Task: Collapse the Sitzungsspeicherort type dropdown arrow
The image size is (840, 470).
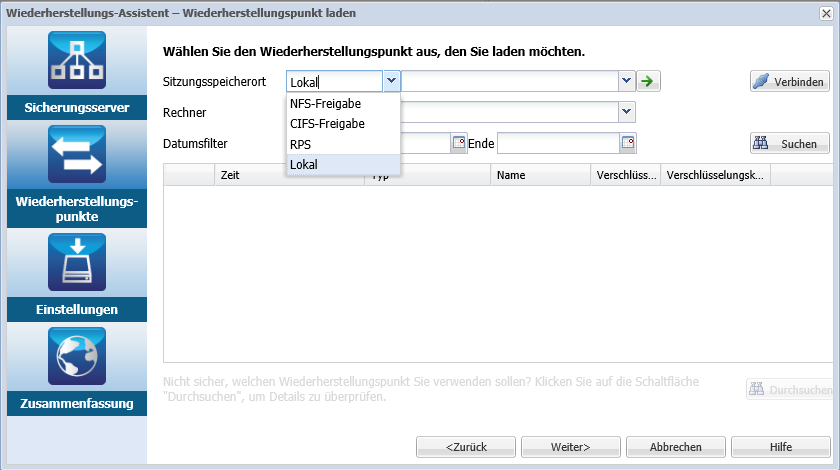Action: 391,81
